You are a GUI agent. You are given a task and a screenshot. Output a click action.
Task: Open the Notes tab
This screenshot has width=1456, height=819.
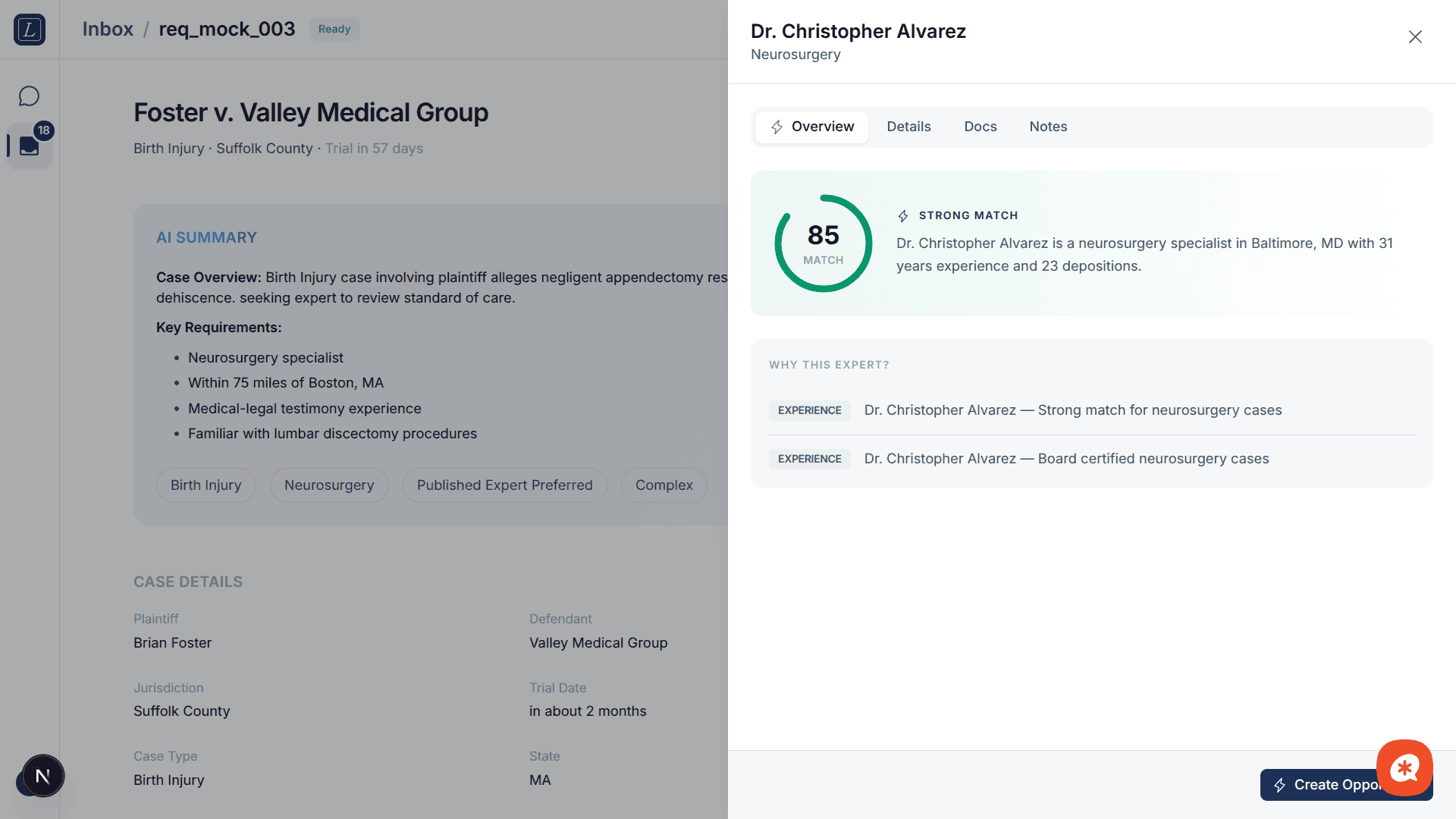1048,127
